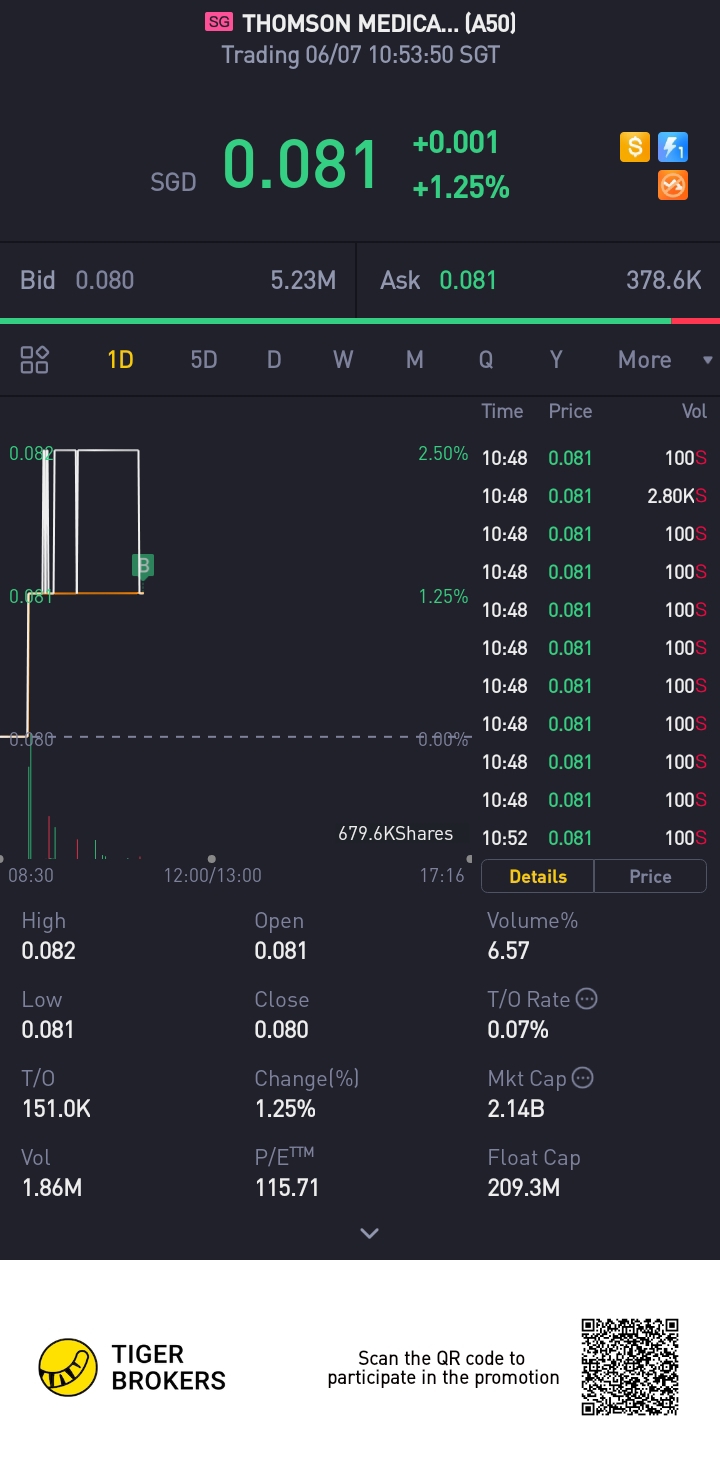Viewport: 720px width, 1476px height.
Task: Tap the T/O Rate 0.07% value
Action: click(x=517, y=1029)
